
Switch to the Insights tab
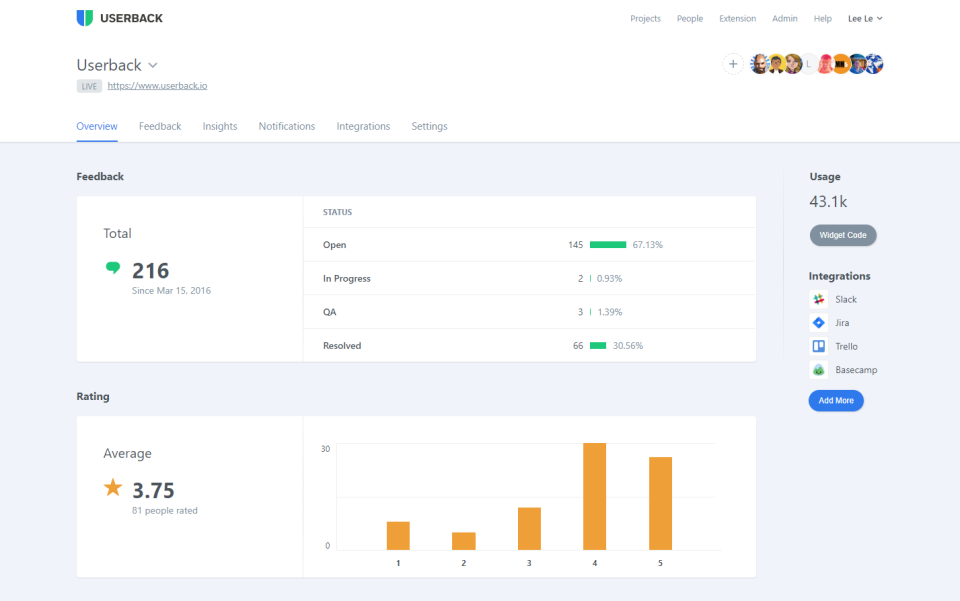(220, 126)
